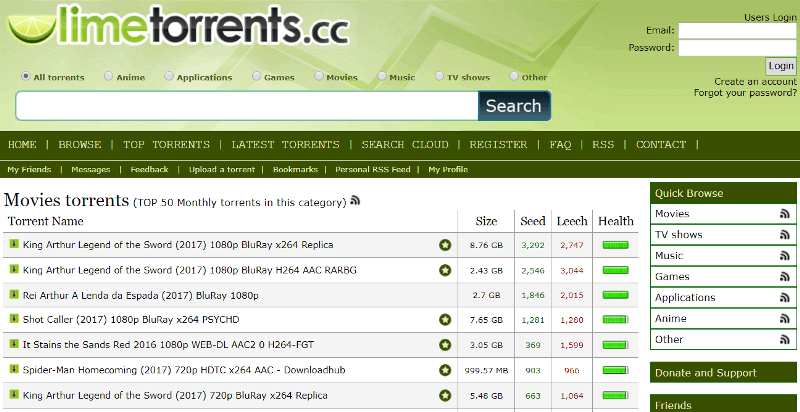Click RSS icon next to TV shows in Quick Browse
Image resolution: width=800 pixels, height=412 pixels.
pos(785,235)
